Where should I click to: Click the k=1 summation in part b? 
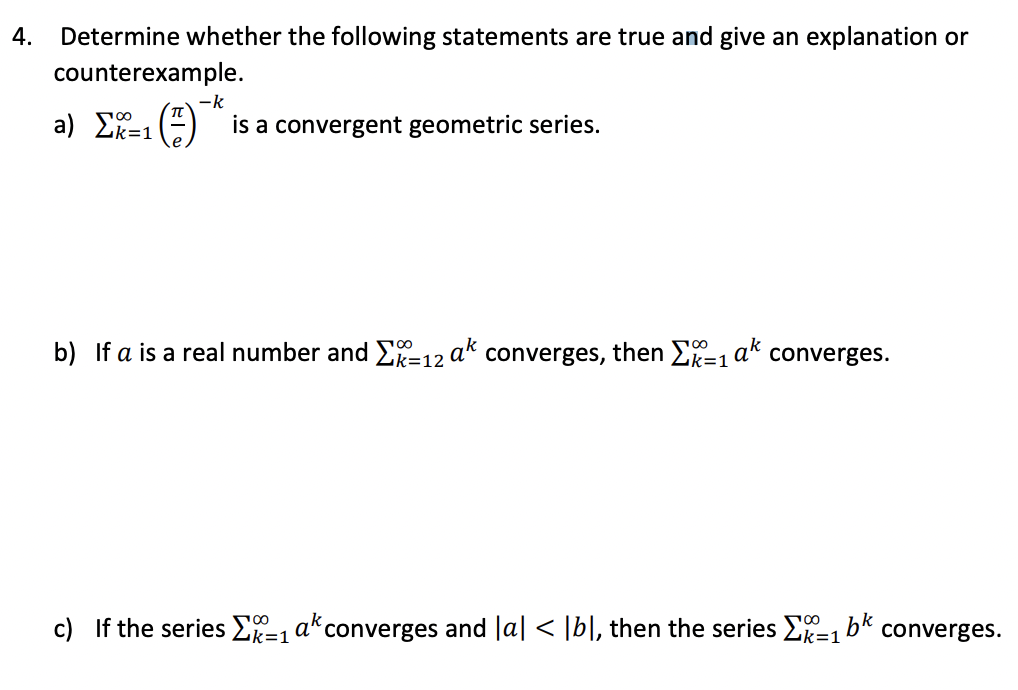tap(699, 353)
